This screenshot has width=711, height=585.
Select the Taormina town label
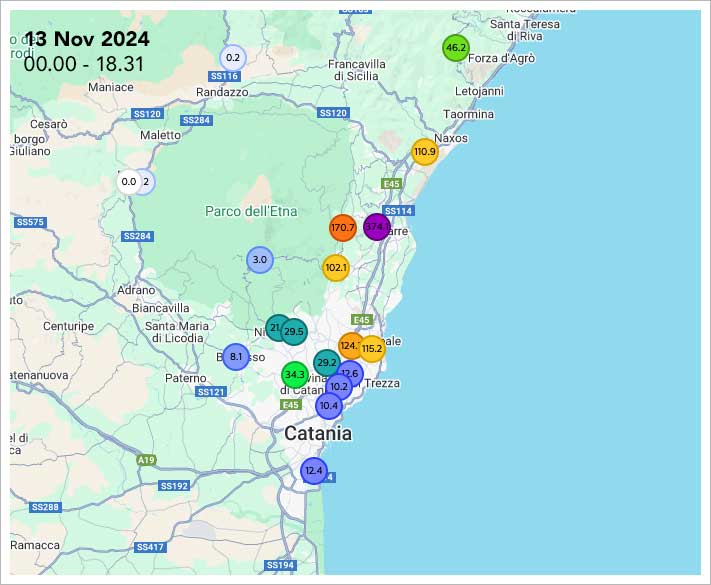coord(469,114)
